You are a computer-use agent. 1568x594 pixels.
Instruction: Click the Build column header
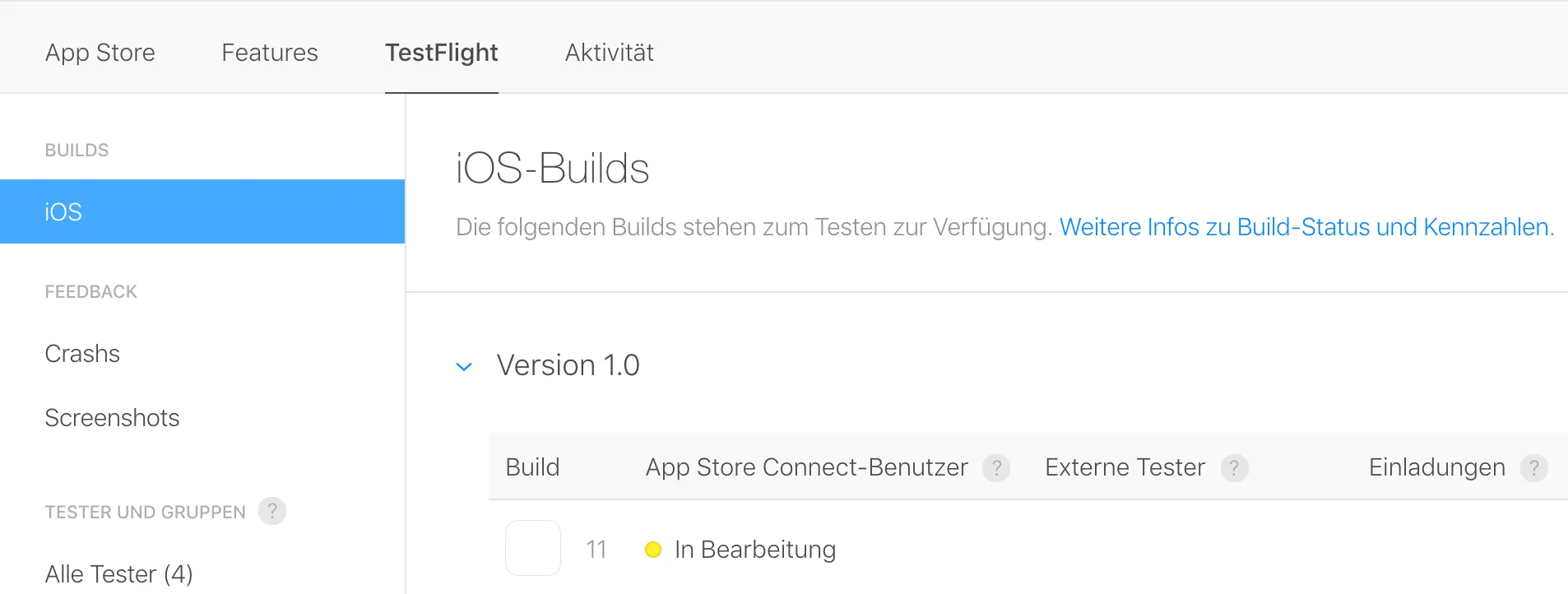532,467
